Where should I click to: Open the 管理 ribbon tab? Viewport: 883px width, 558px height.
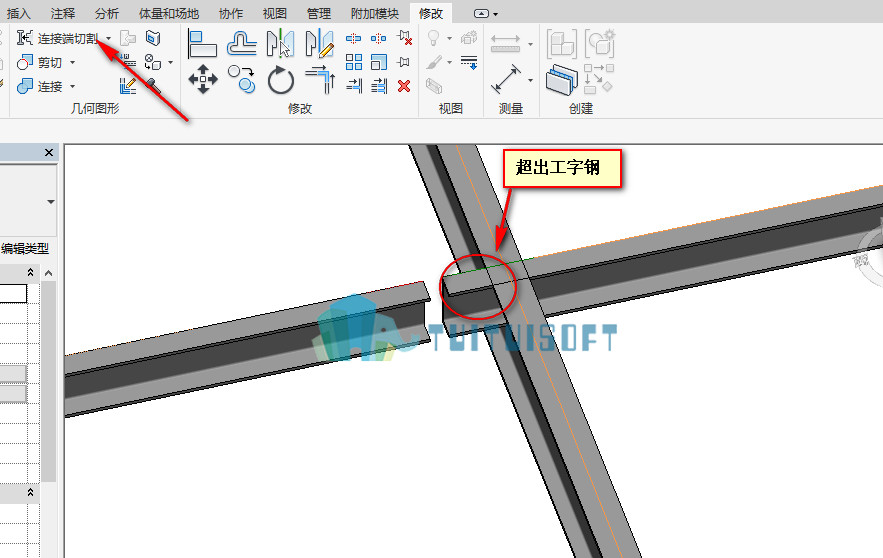(319, 13)
